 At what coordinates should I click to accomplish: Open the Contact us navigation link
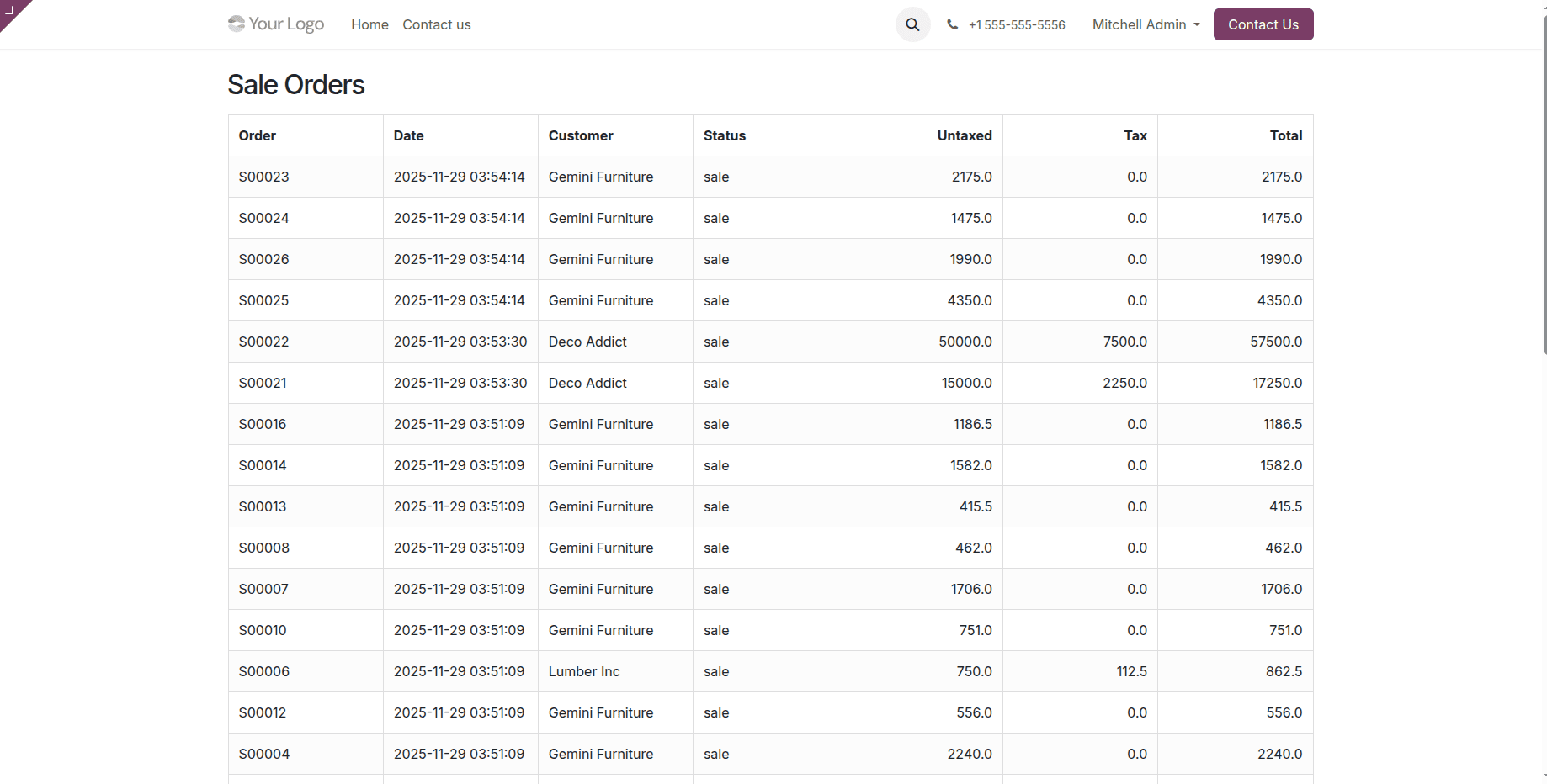point(436,24)
